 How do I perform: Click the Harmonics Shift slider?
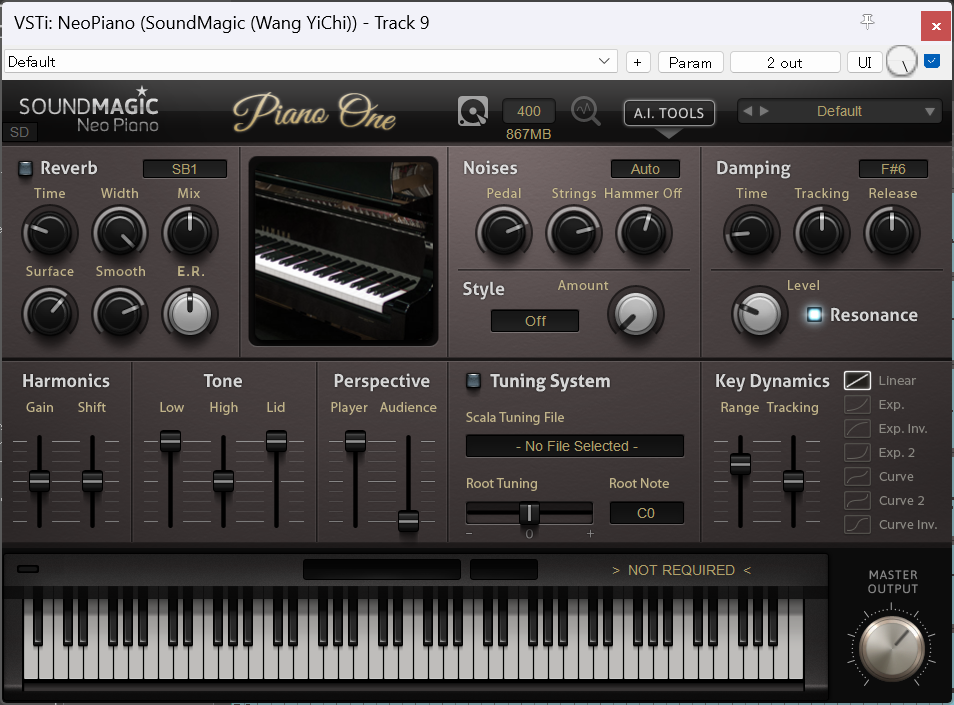[x=92, y=481]
